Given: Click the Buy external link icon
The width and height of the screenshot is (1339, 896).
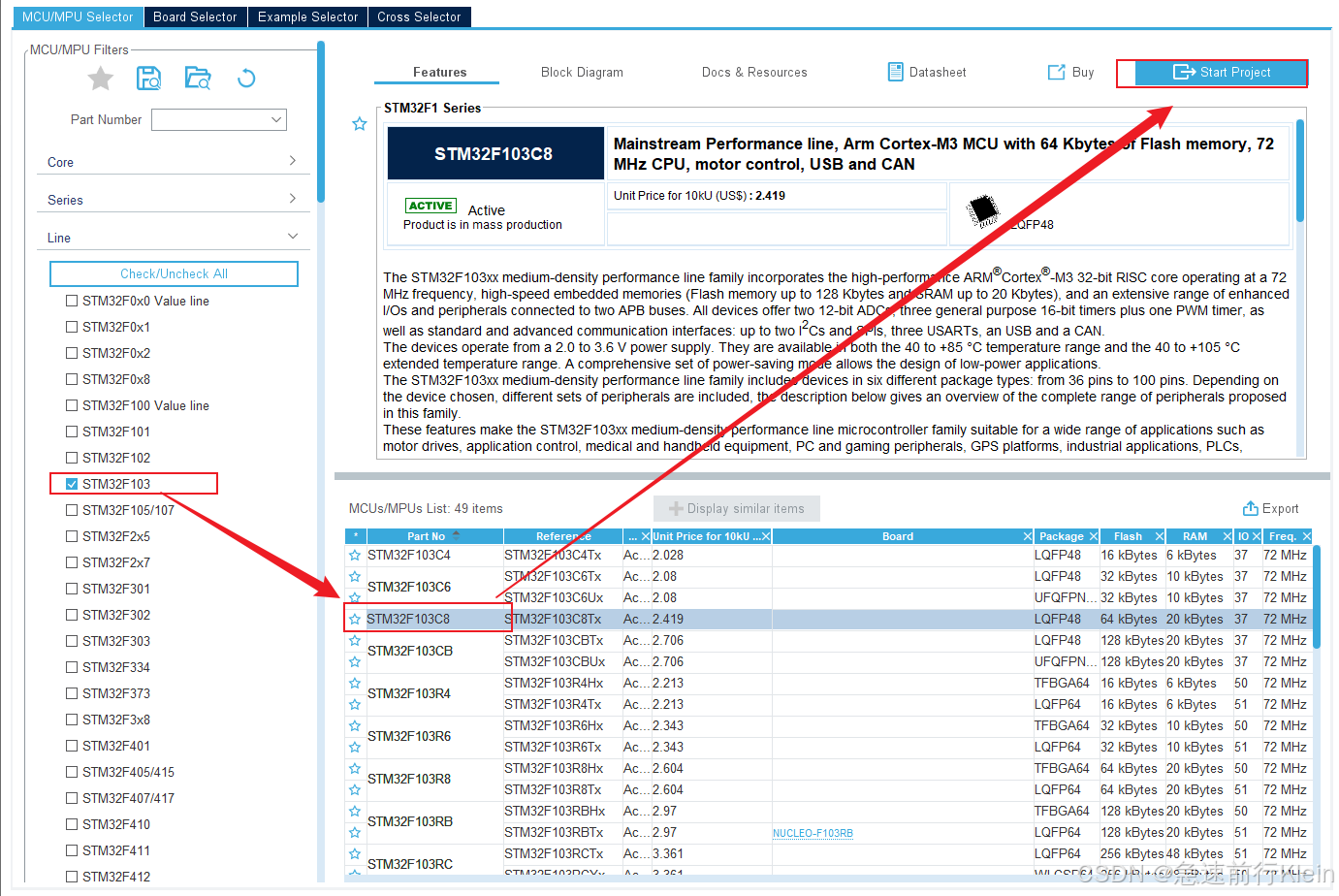Looking at the screenshot, I should tap(1057, 72).
